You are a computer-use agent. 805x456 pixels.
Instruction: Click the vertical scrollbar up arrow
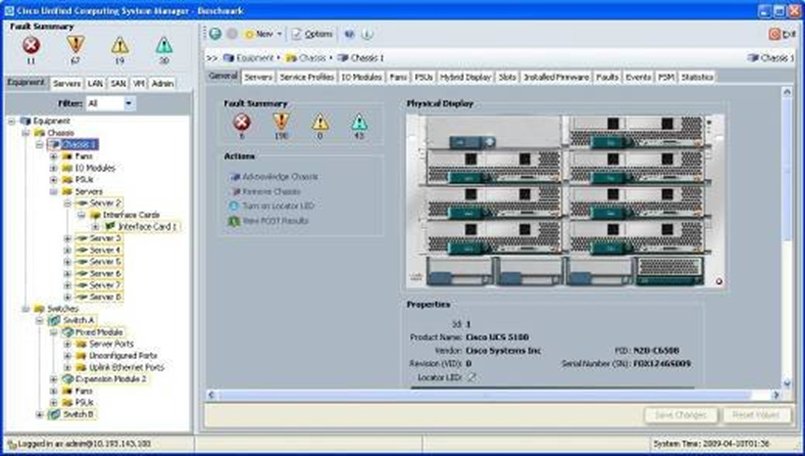pos(787,92)
